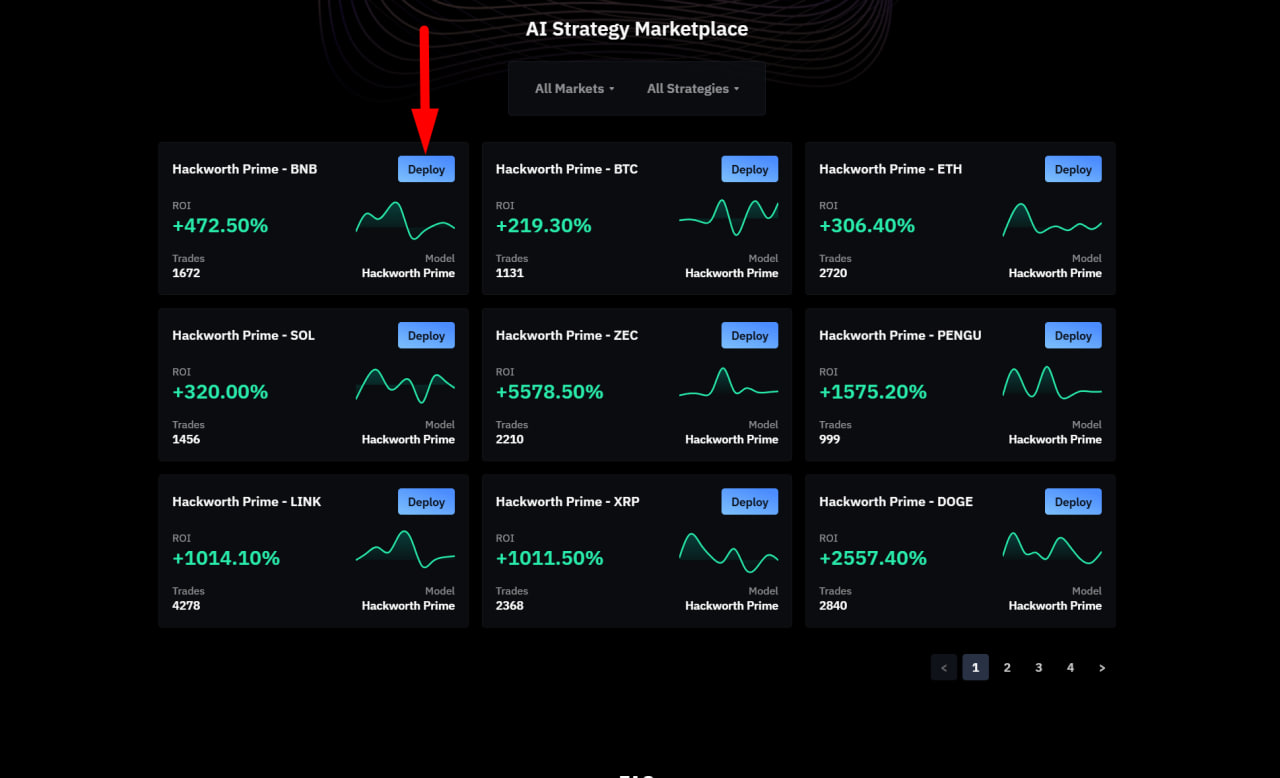Click the +1575.20% ROI value

click(x=873, y=392)
